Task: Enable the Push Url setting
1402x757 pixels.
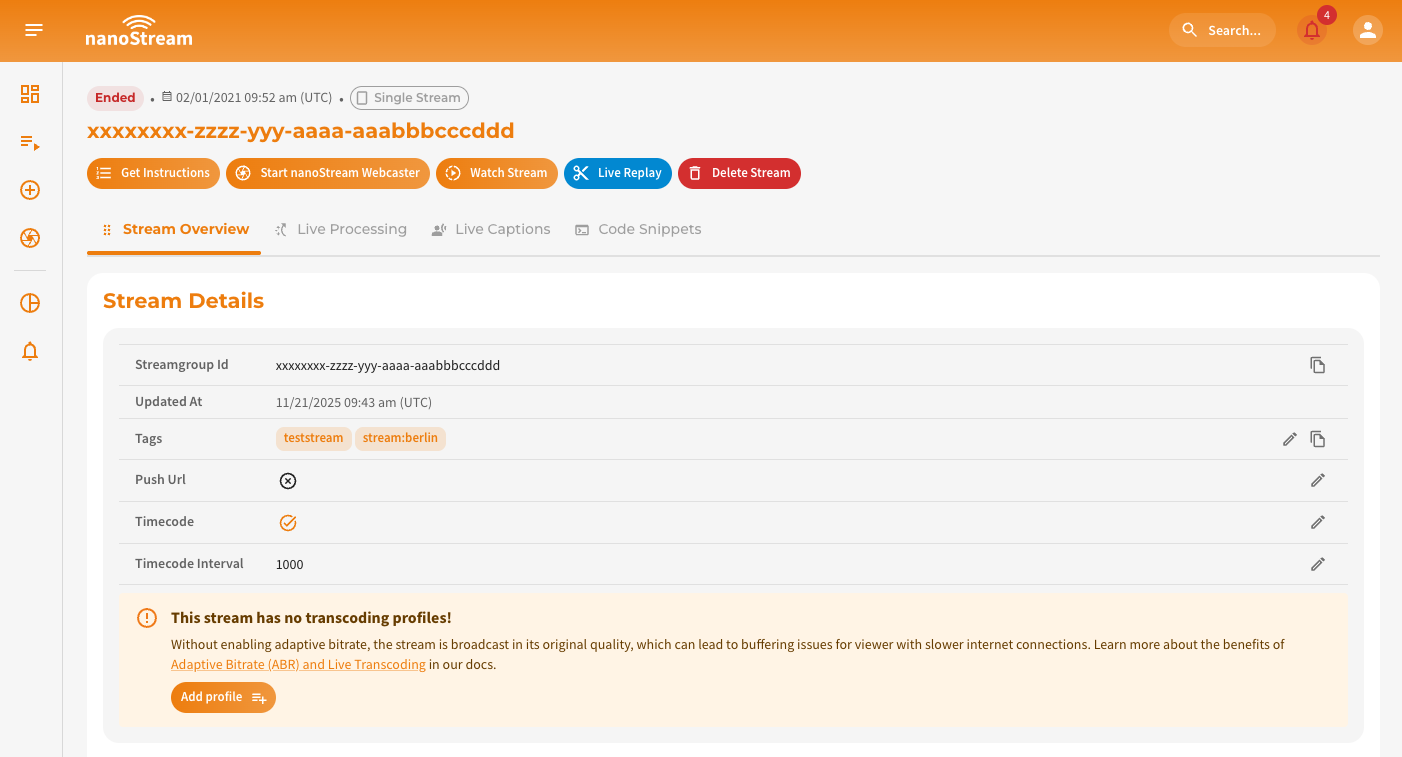Action: (288, 481)
